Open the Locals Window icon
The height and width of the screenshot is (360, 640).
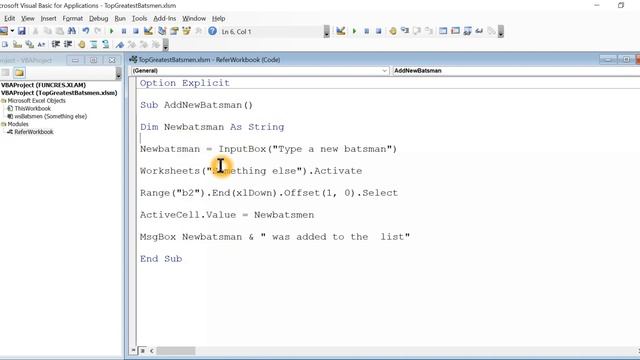[x=443, y=31]
